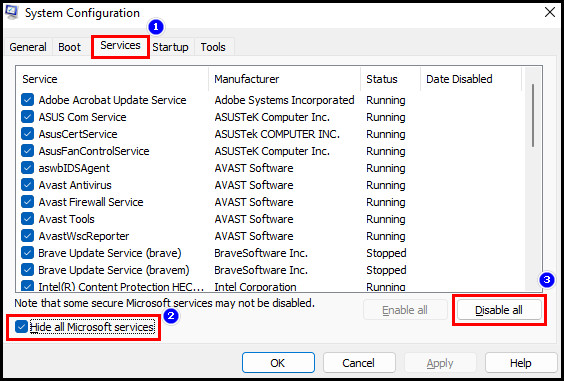Toggle the Brave Update Service (bravem) checkbox
This screenshot has width=564, height=381.
coord(27,269)
